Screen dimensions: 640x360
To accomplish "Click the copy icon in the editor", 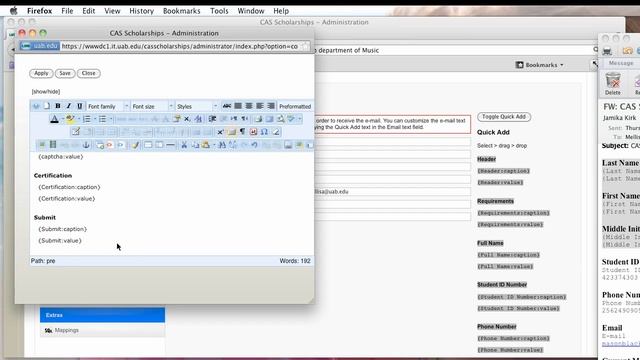I will click(195, 145).
